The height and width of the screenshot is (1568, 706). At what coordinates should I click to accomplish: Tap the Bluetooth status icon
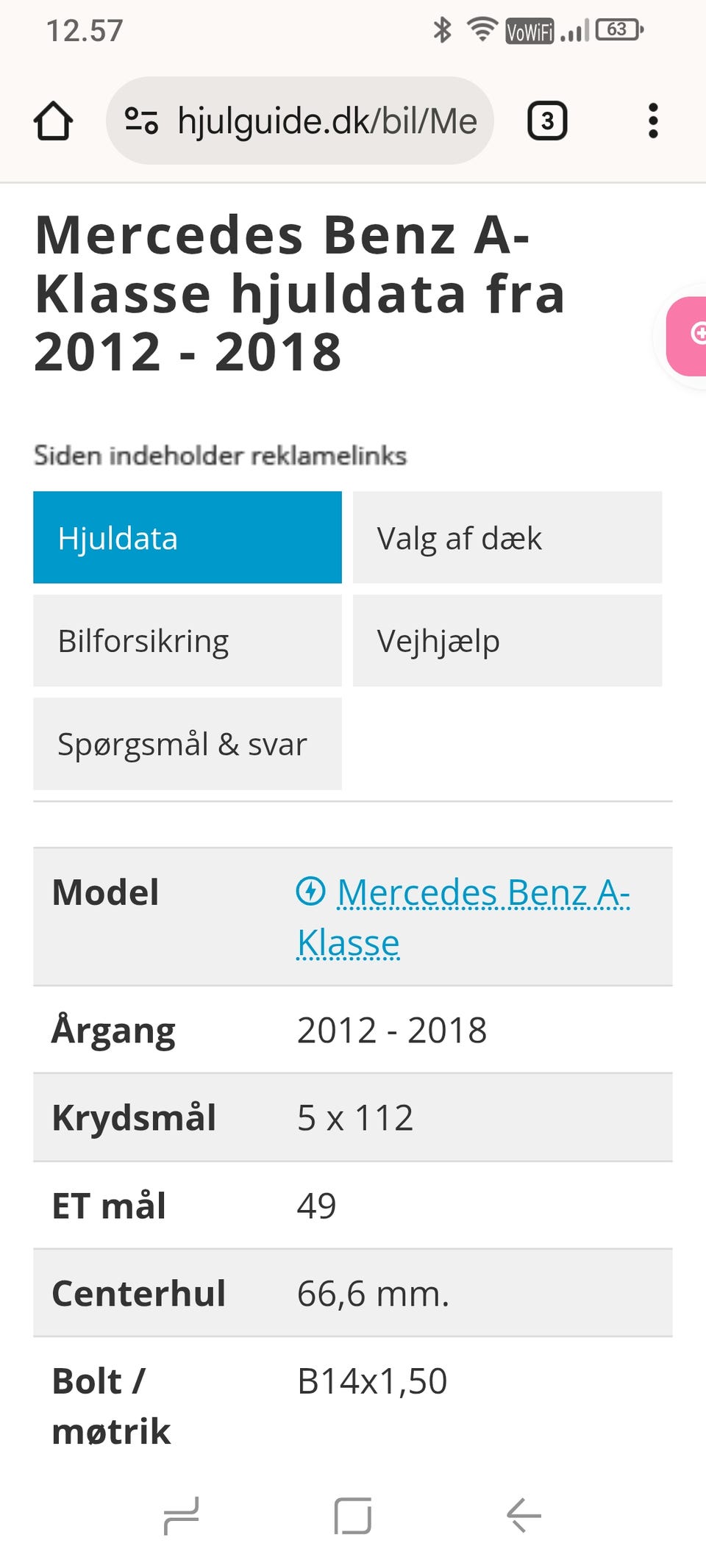pos(442,30)
